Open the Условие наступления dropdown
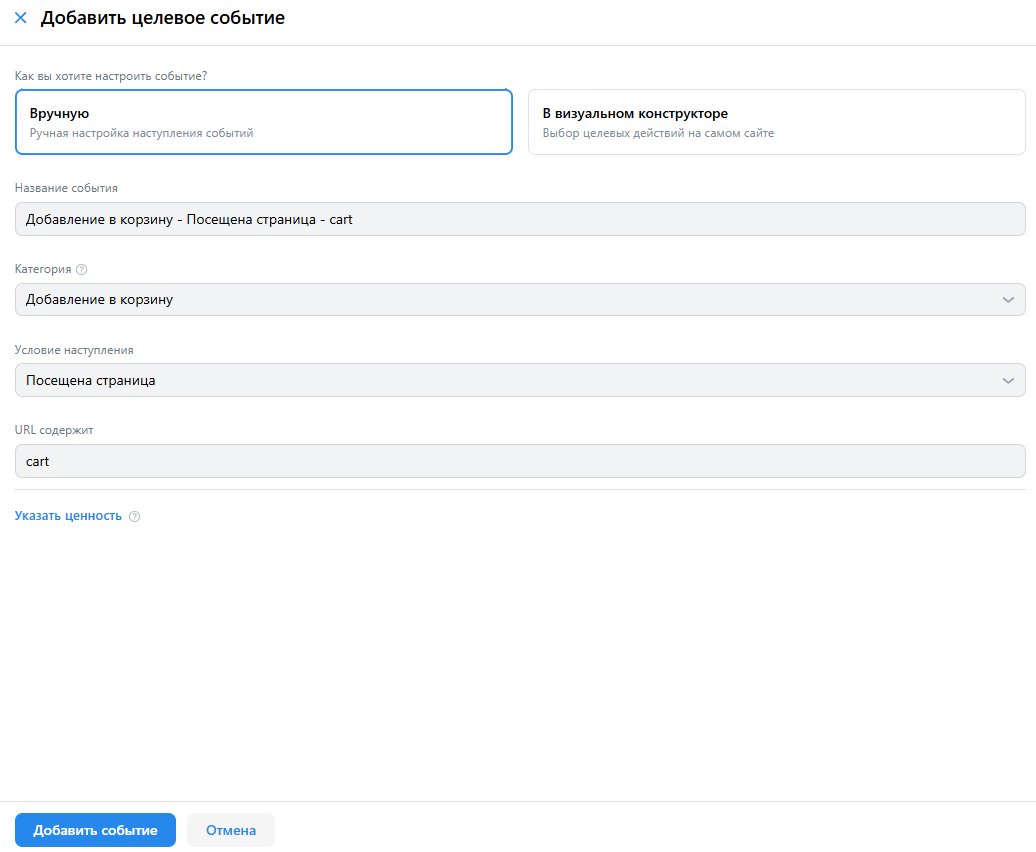 pos(500,380)
